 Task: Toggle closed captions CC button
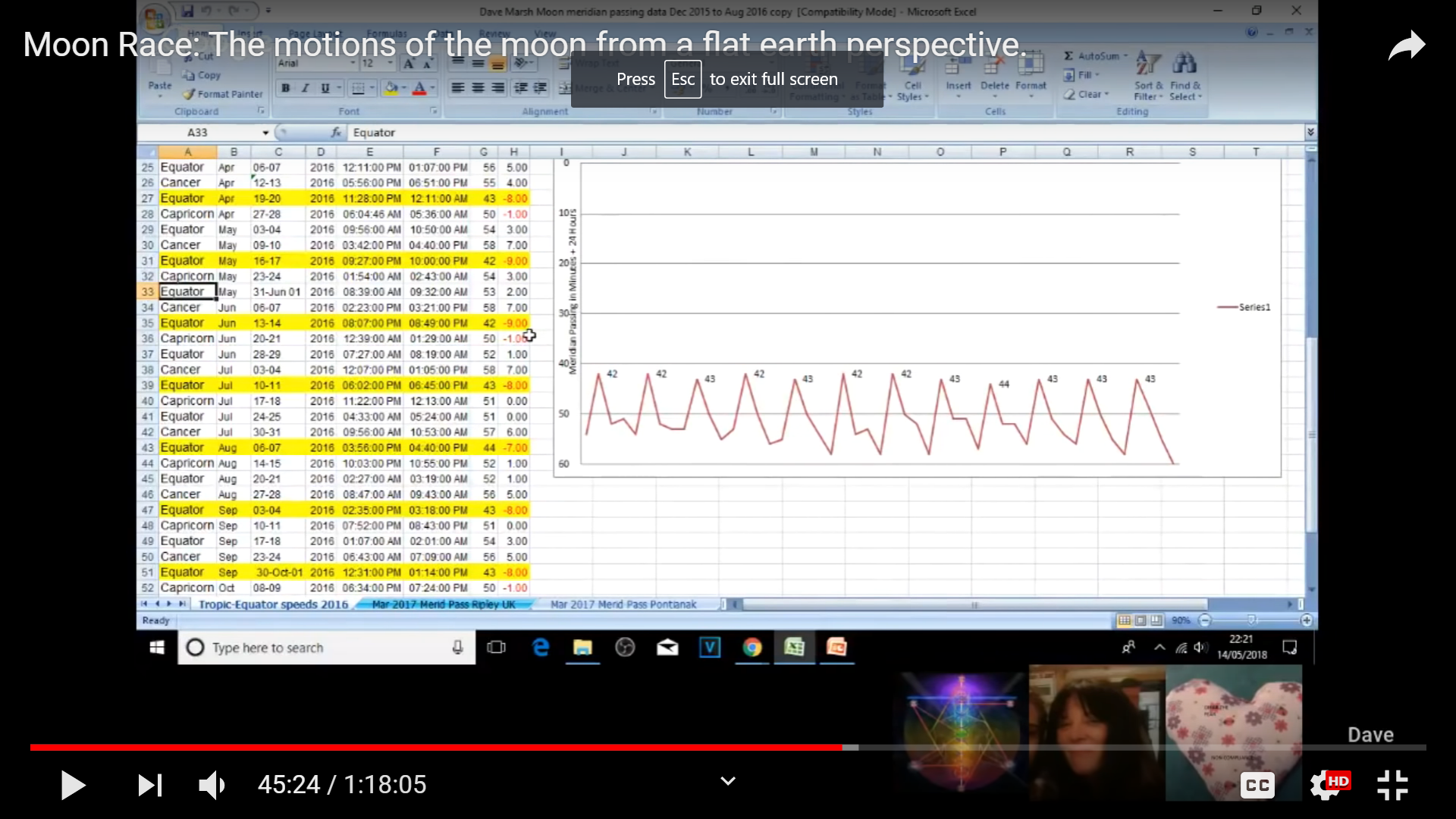pyautogui.click(x=1257, y=786)
